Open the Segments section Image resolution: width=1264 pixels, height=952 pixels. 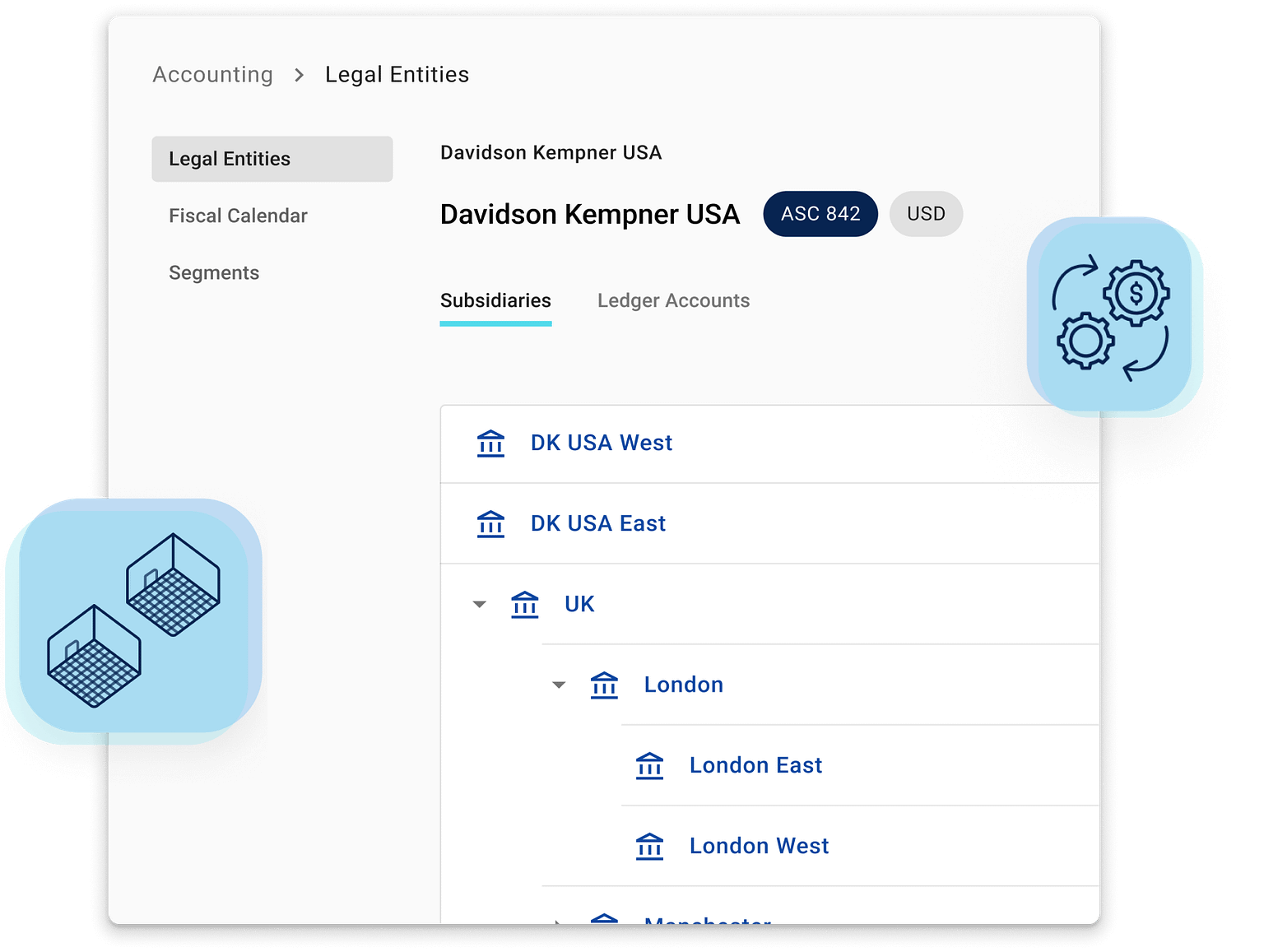214,272
